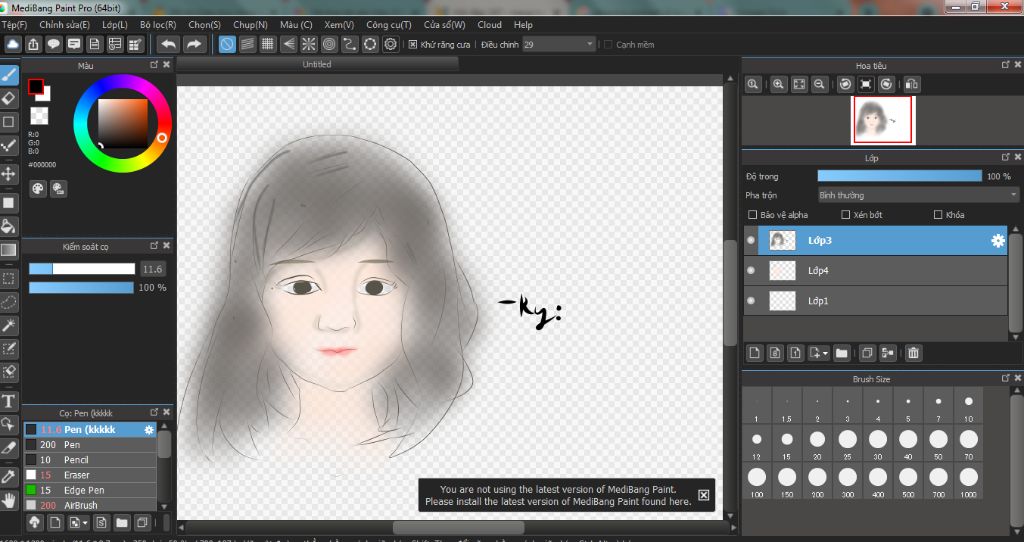This screenshot has width=1024, height=542.
Task: Pick the Eyedropper tool
Action: 8,477
